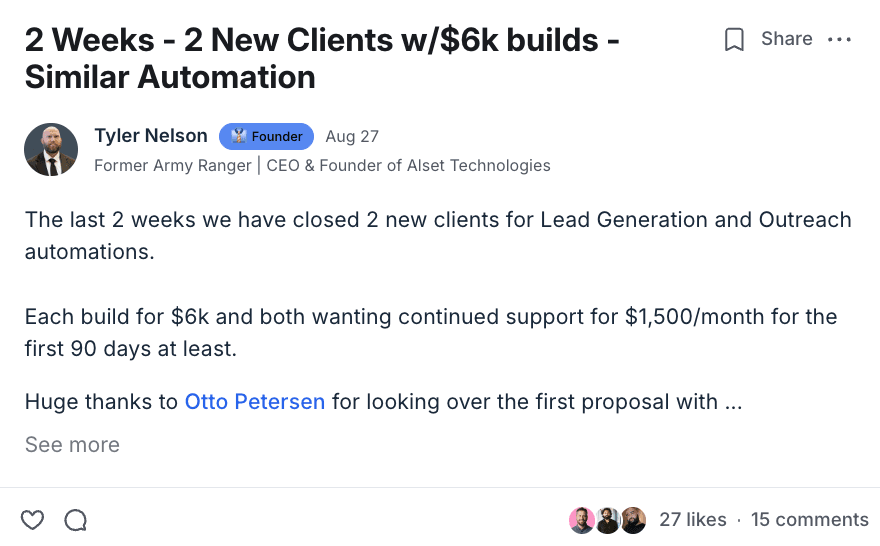
Task: Click the middle liker avatar
Action: pyautogui.click(x=607, y=520)
